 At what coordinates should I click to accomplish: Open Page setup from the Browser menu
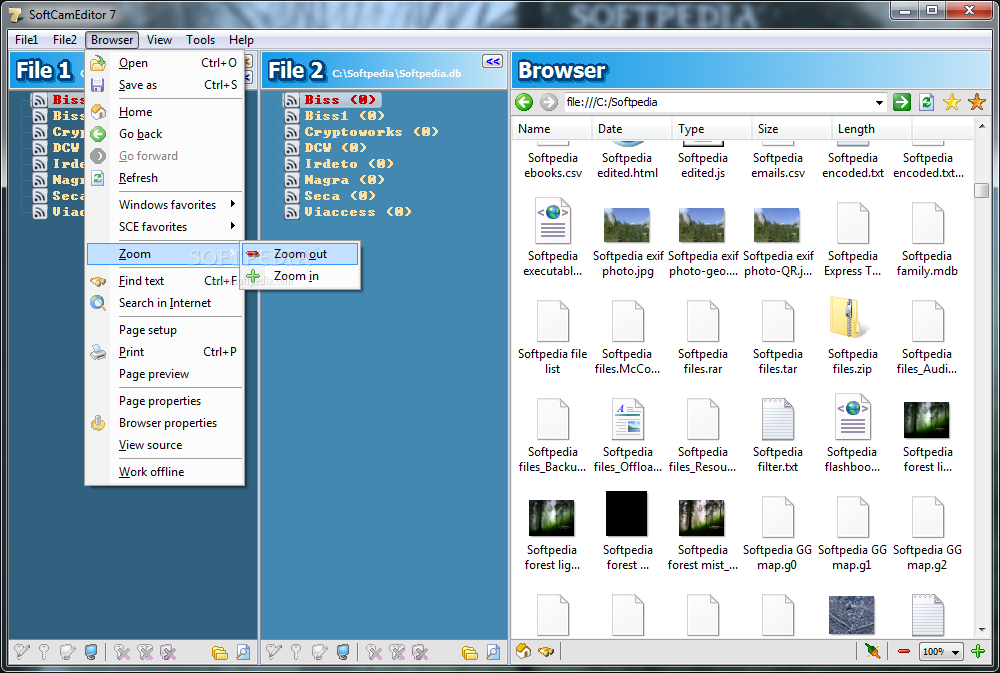tap(165, 330)
